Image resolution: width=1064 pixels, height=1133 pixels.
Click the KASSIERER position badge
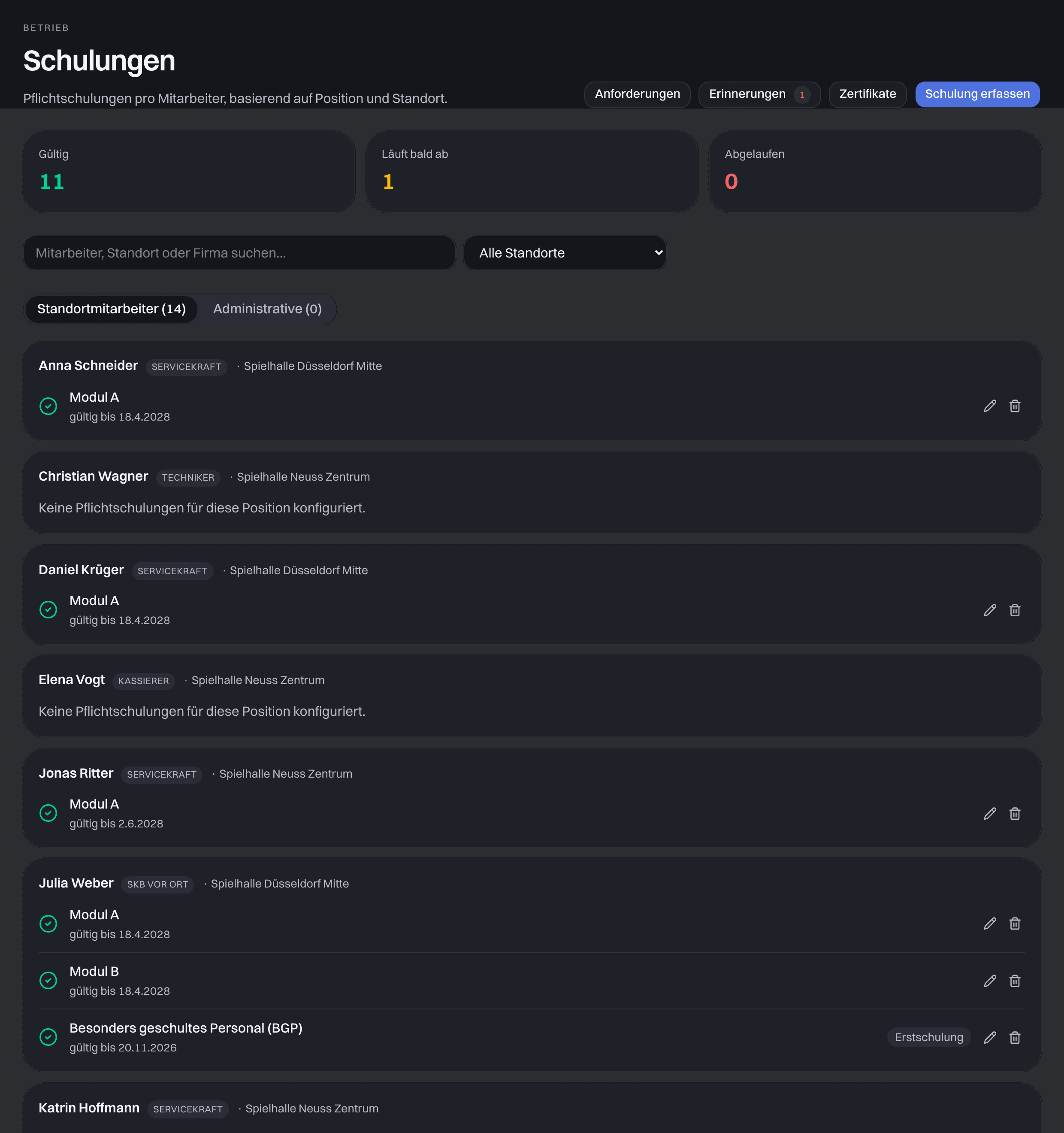[x=144, y=681]
